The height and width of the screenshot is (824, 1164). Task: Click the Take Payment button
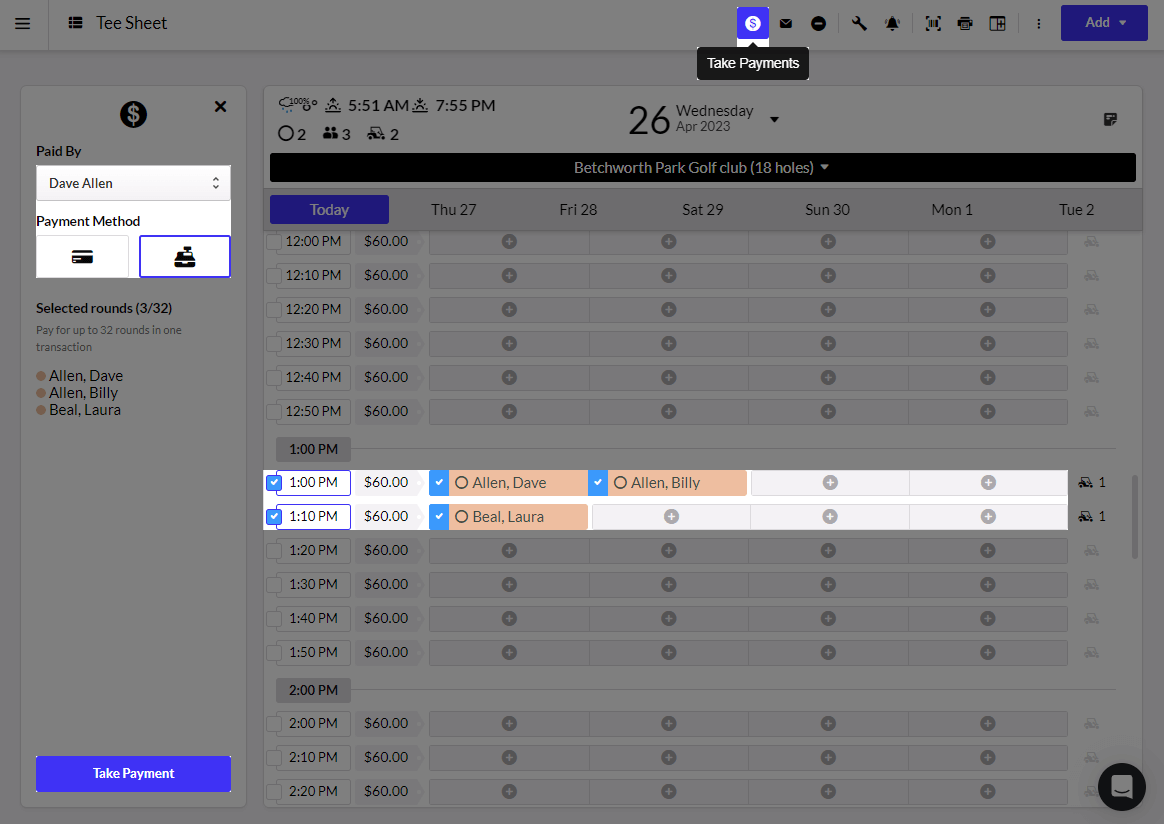pyautogui.click(x=134, y=774)
